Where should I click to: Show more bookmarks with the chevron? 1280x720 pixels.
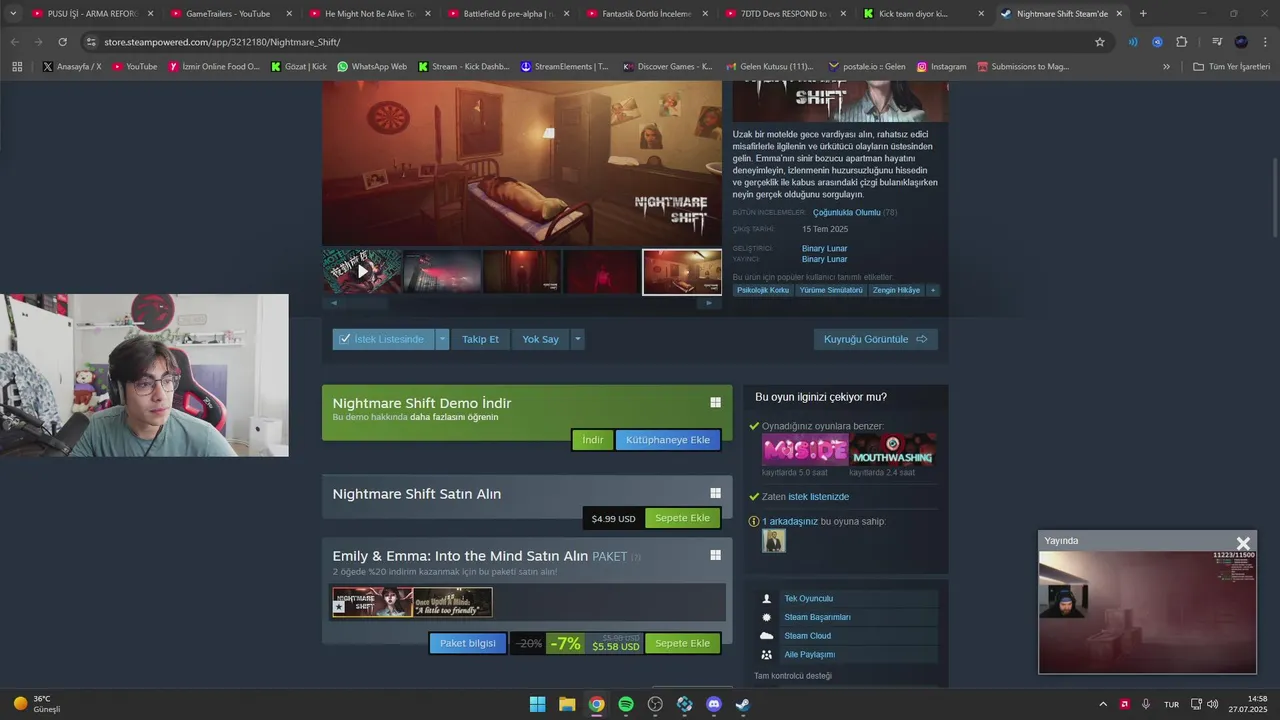[x=1166, y=66]
